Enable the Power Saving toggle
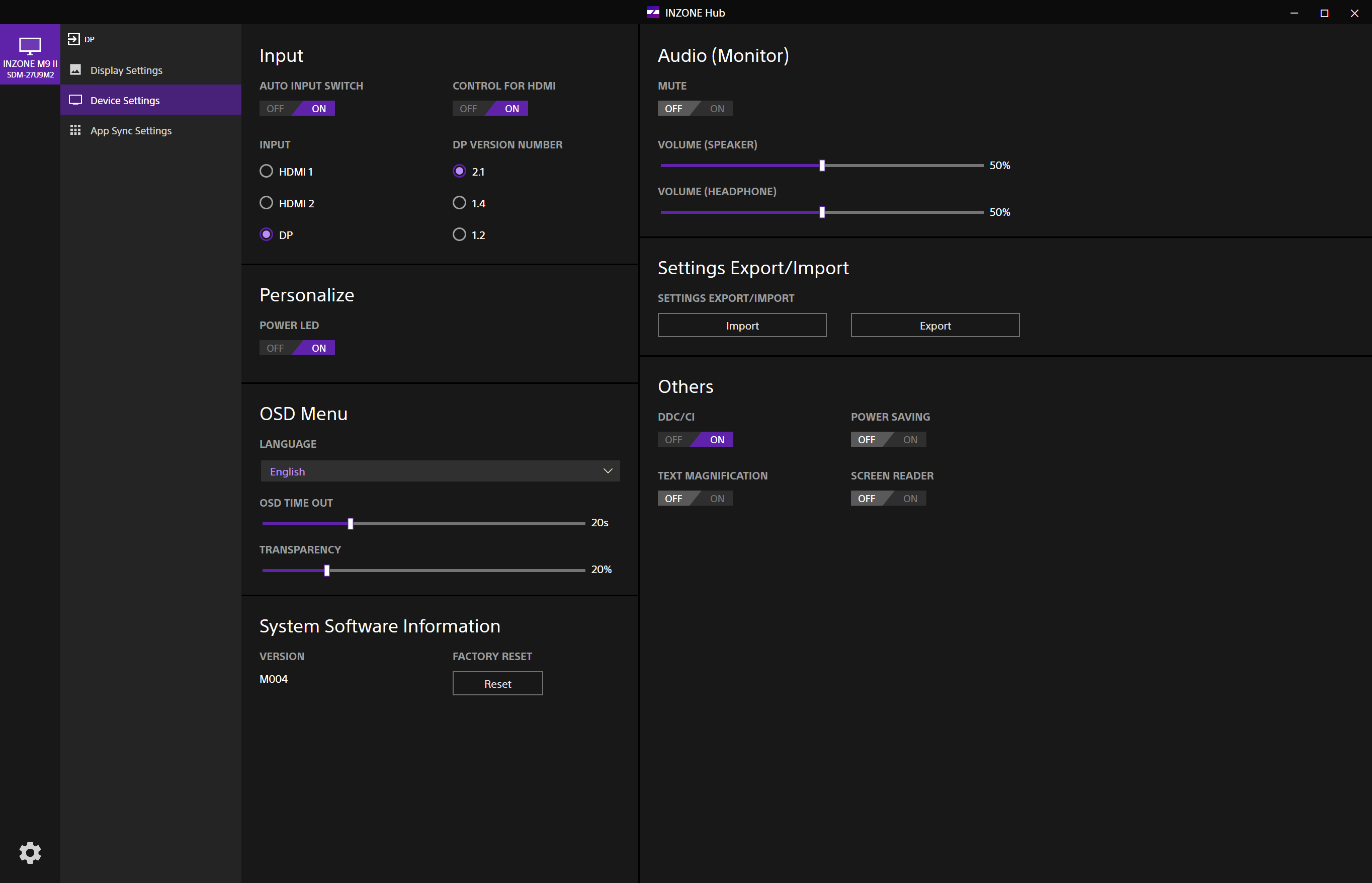 coord(888,440)
